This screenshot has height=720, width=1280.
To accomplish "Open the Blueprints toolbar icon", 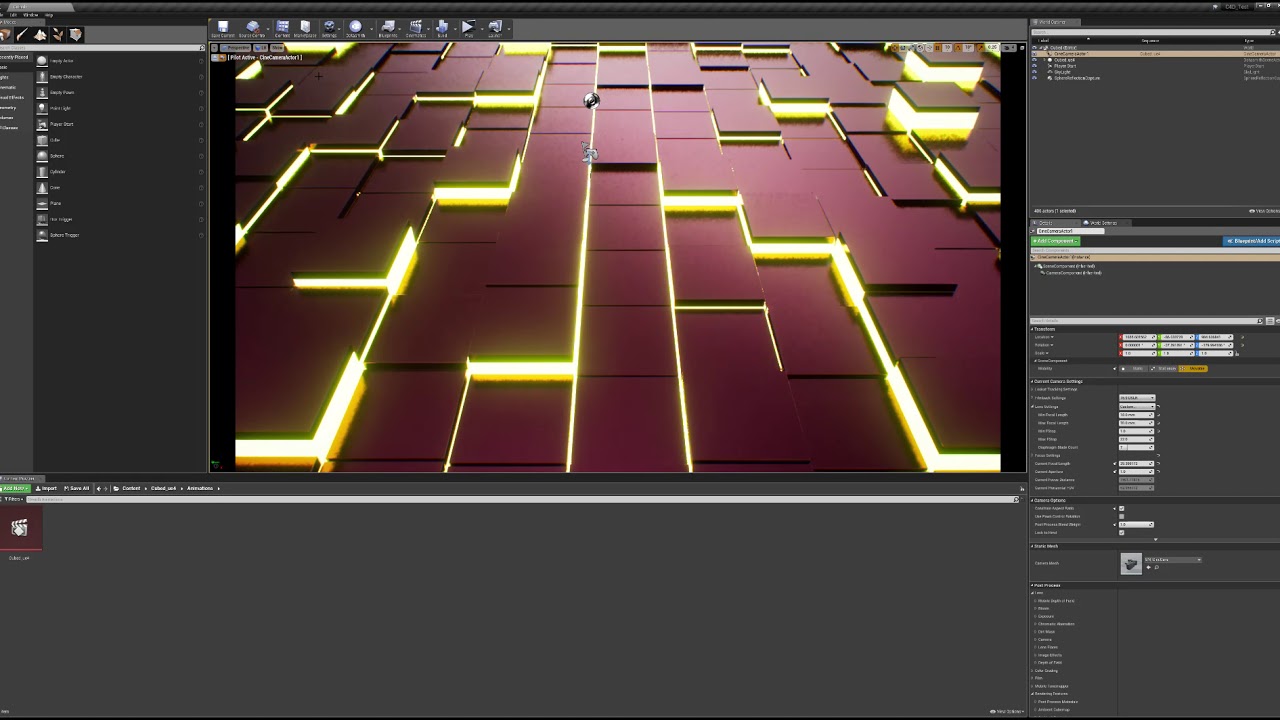I will tap(388, 28).
